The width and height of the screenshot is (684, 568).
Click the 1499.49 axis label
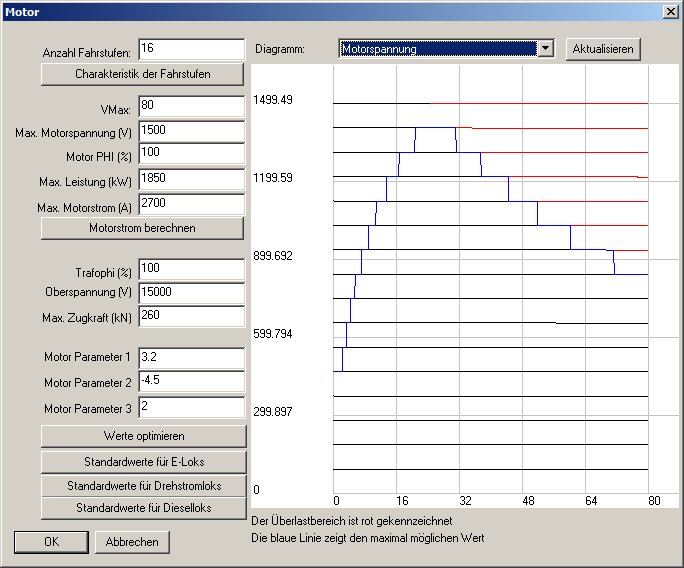tap(273, 100)
